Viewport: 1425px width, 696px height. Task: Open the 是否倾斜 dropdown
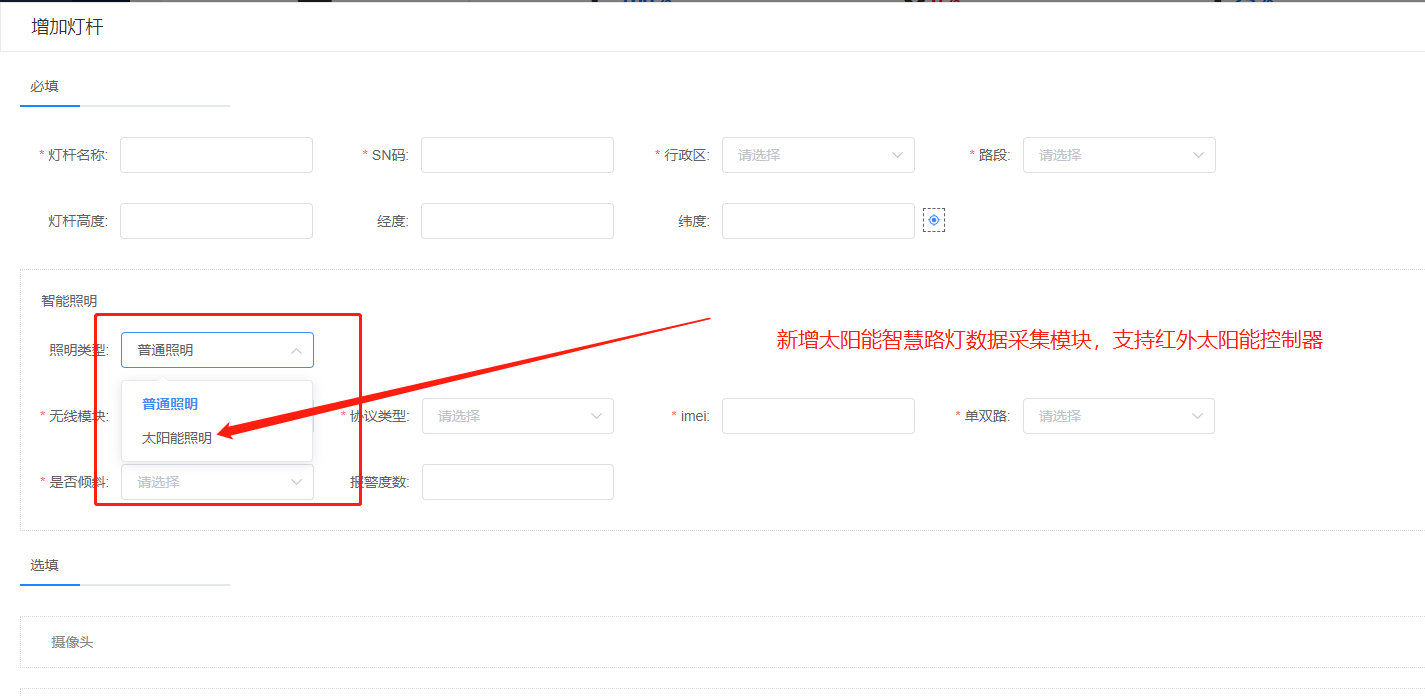click(216, 481)
